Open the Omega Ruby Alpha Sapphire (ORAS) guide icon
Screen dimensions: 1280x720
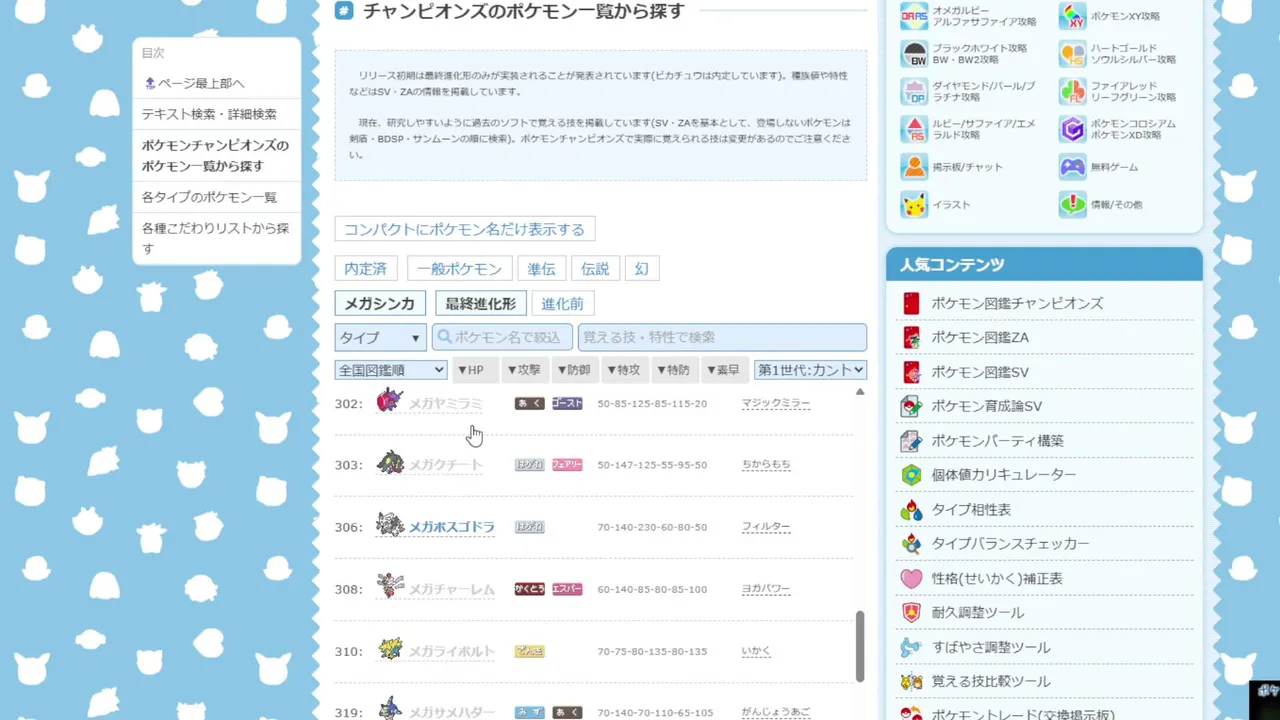(915, 16)
